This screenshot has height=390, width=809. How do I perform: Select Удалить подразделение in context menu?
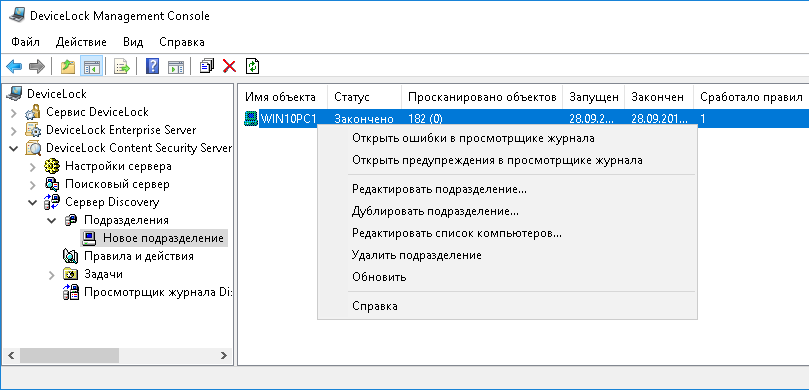coord(417,255)
